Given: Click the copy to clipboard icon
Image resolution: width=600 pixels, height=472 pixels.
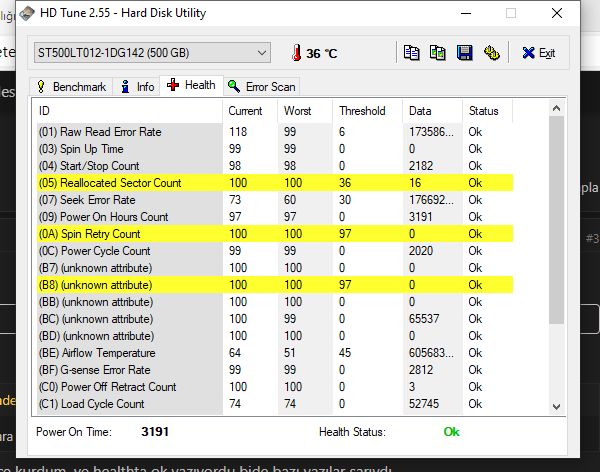Looking at the screenshot, I should coord(411,53).
